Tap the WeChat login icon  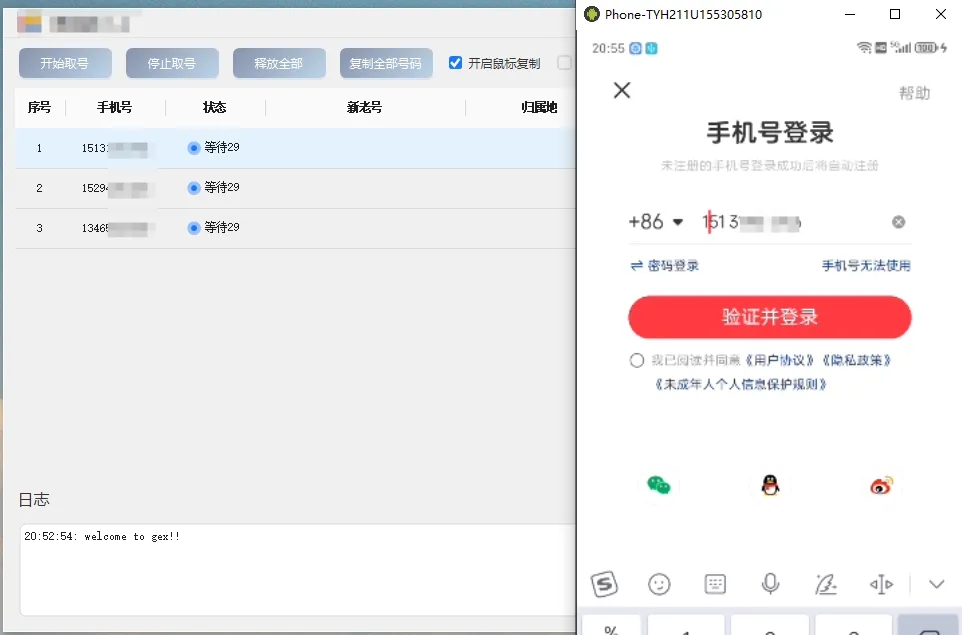(x=657, y=486)
